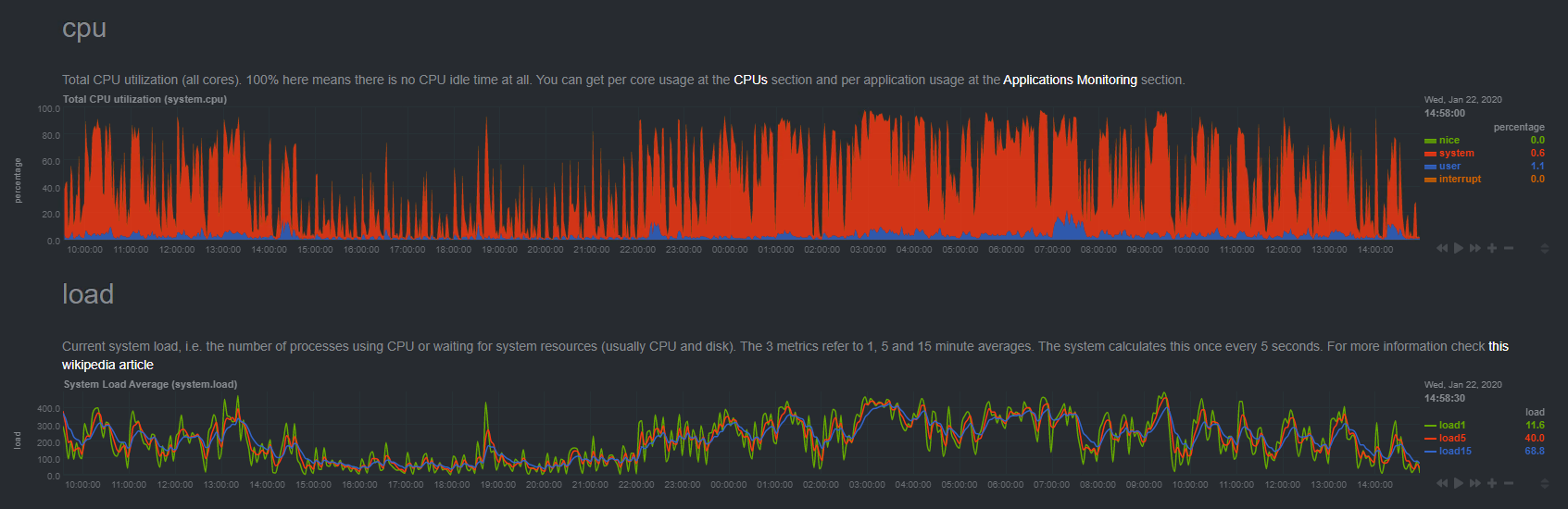1568x509 pixels.
Task: Open the CPUs section link
Action: (x=750, y=81)
